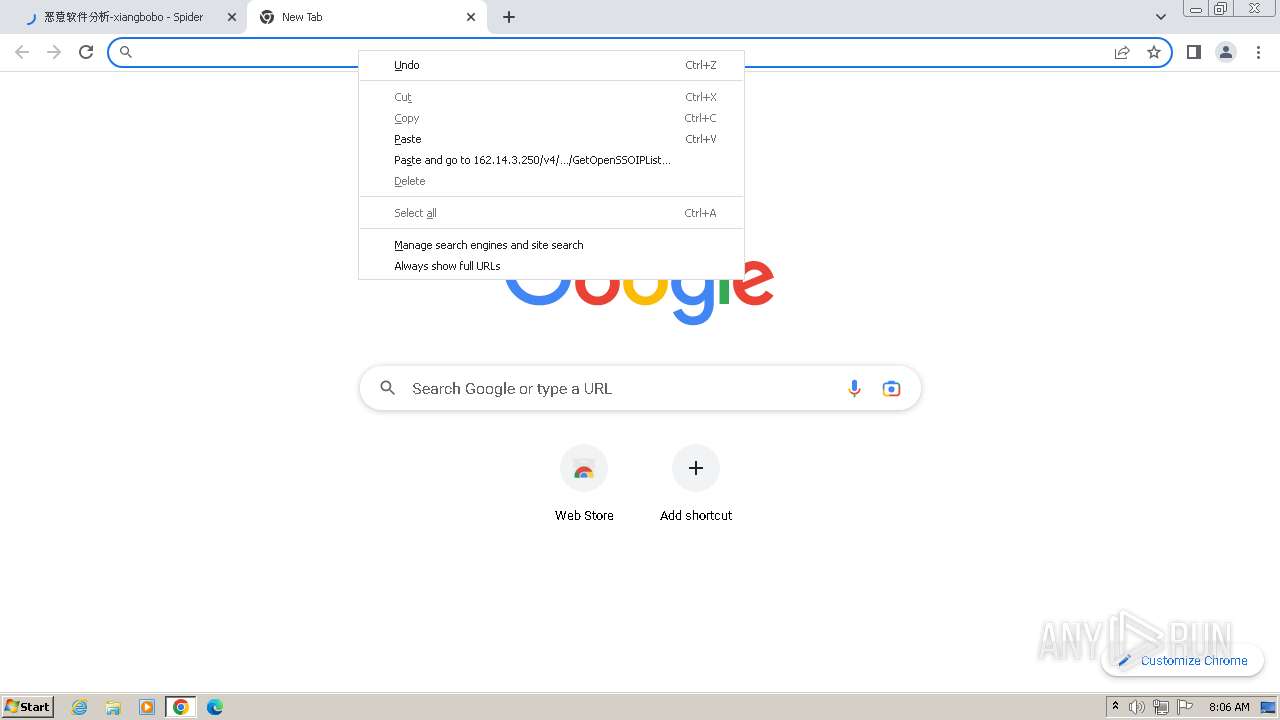Open Chrome three-dot menu

(x=1258, y=52)
